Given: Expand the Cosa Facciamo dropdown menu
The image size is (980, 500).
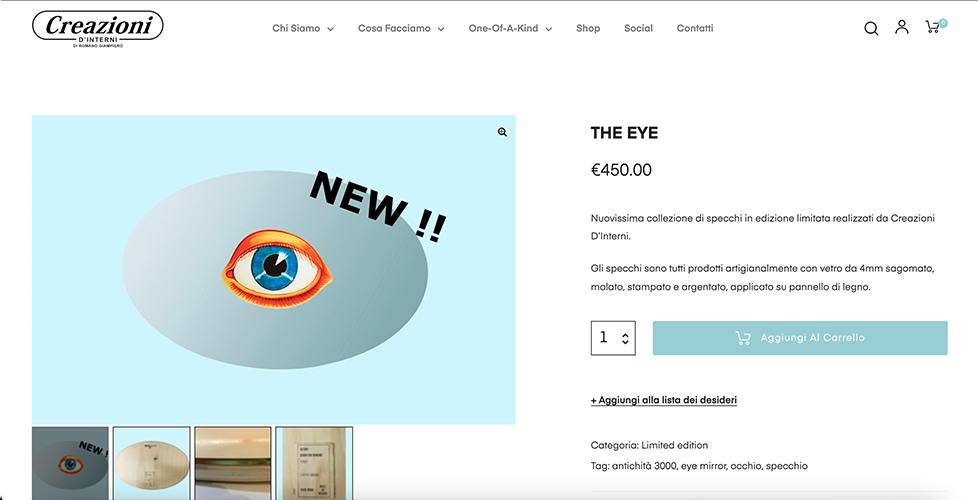Looking at the screenshot, I should click(401, 28).
